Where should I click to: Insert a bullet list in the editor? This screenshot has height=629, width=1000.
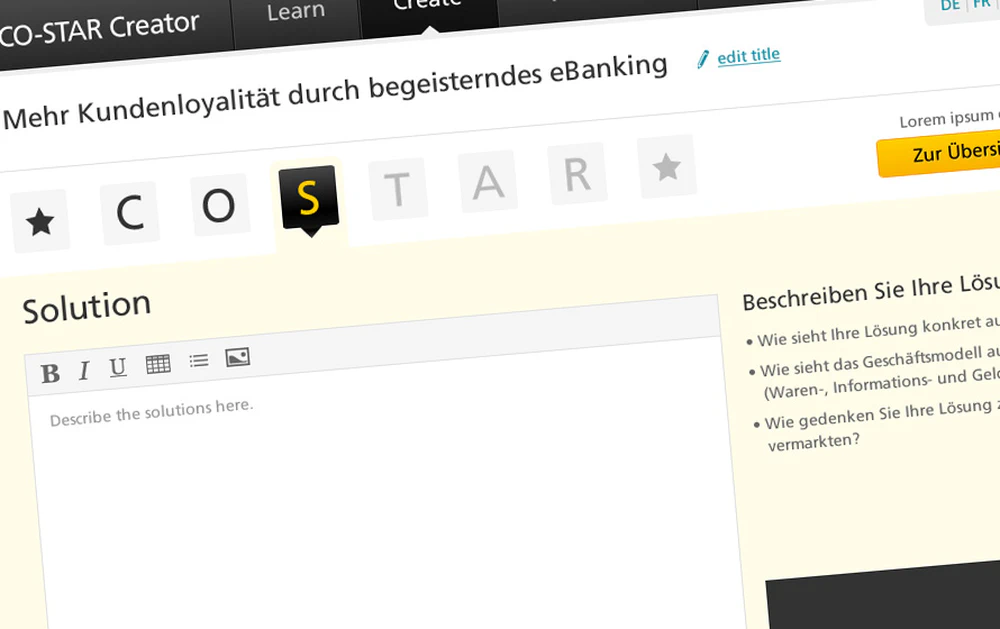click(x=199, y=360)
